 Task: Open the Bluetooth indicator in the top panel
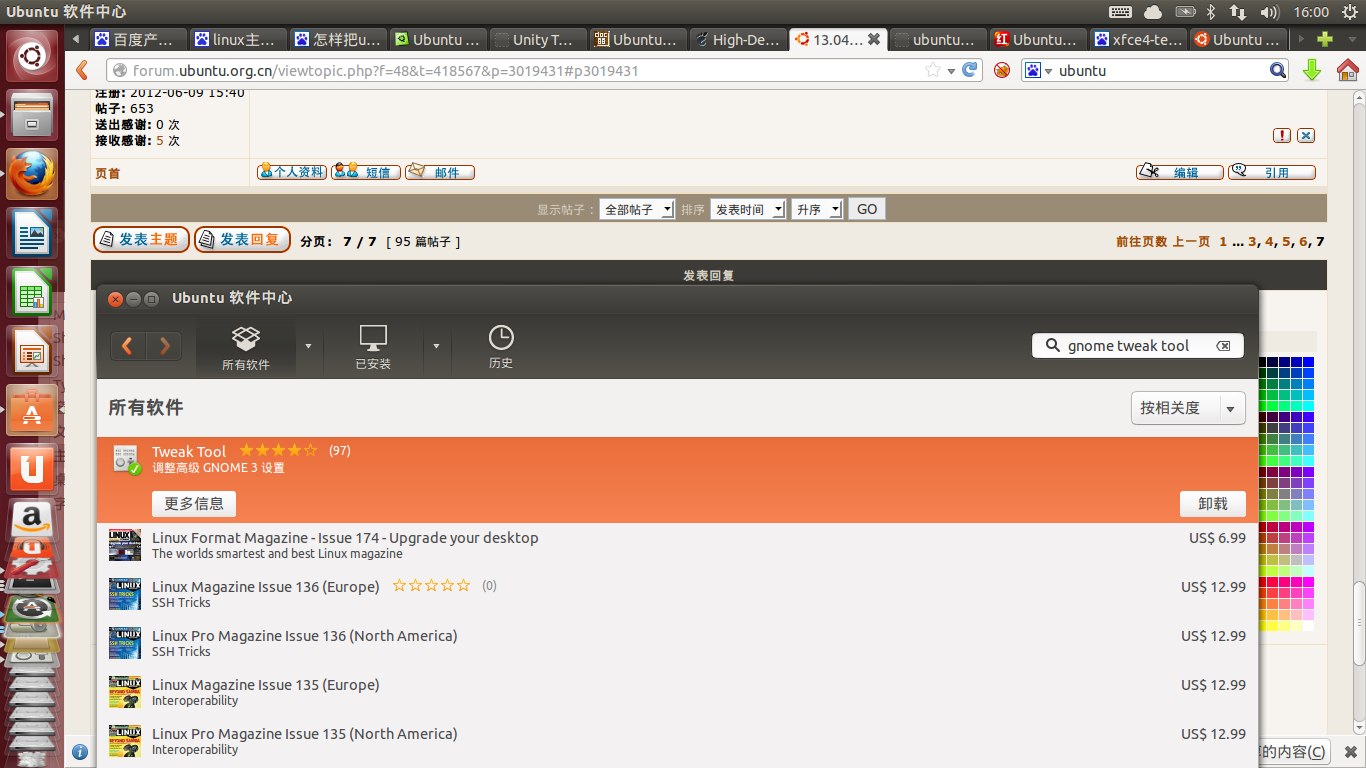click(x=1210, y=12)
